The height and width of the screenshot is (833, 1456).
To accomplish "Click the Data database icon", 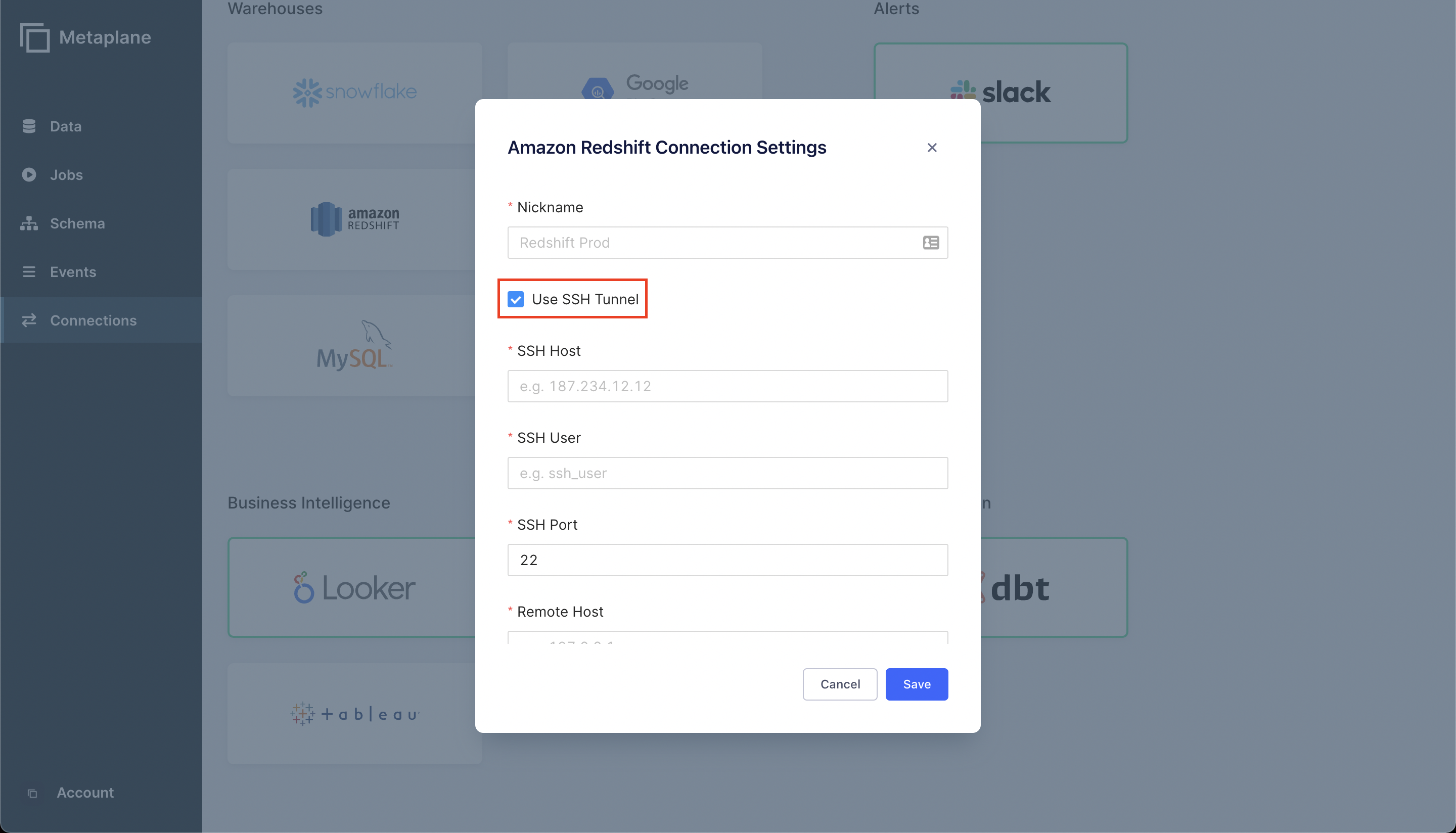I will point(29,126).
